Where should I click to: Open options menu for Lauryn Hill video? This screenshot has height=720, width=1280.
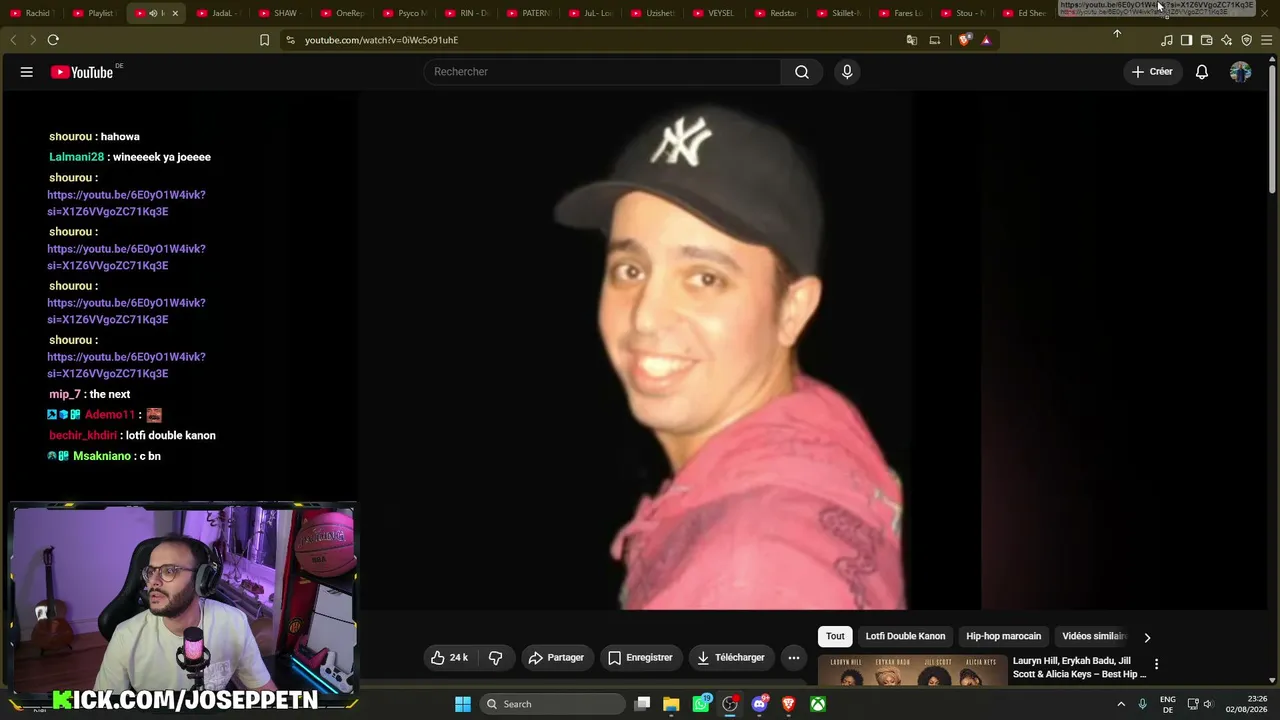(x=1156, y=664)
